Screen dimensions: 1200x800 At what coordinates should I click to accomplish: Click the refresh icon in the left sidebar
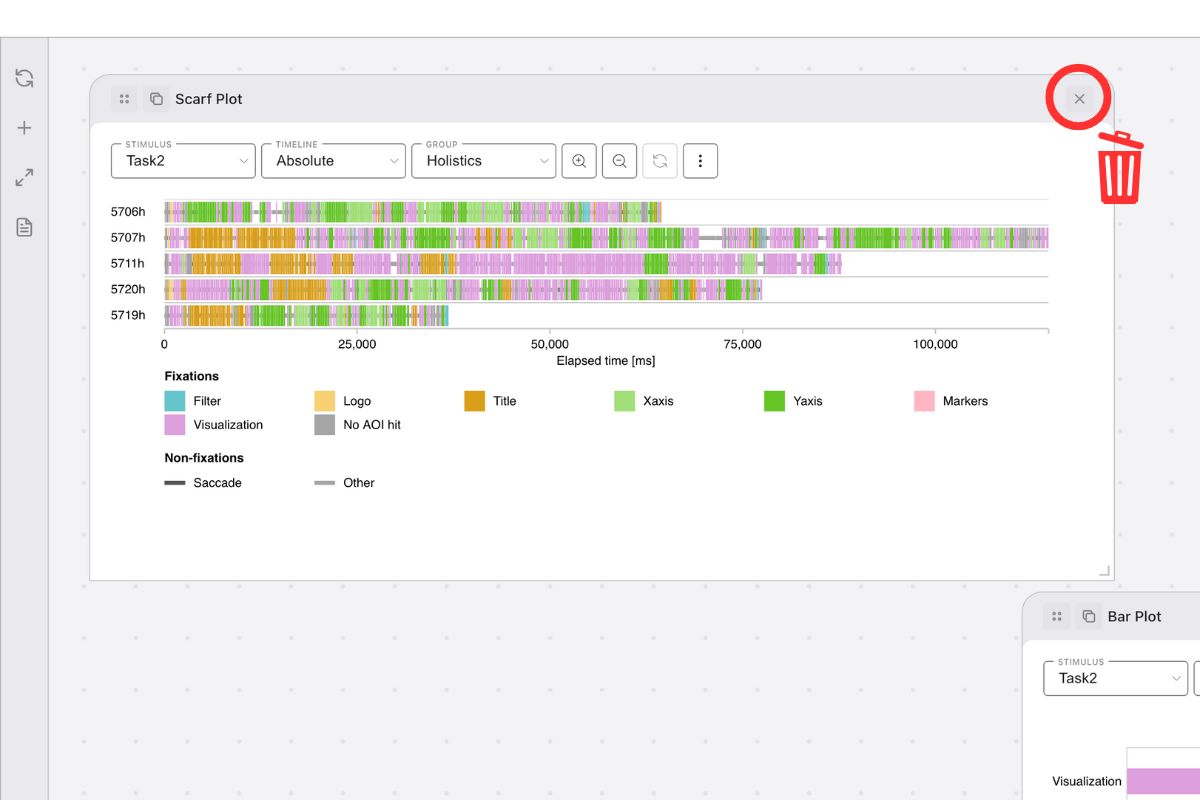point(24,77)
